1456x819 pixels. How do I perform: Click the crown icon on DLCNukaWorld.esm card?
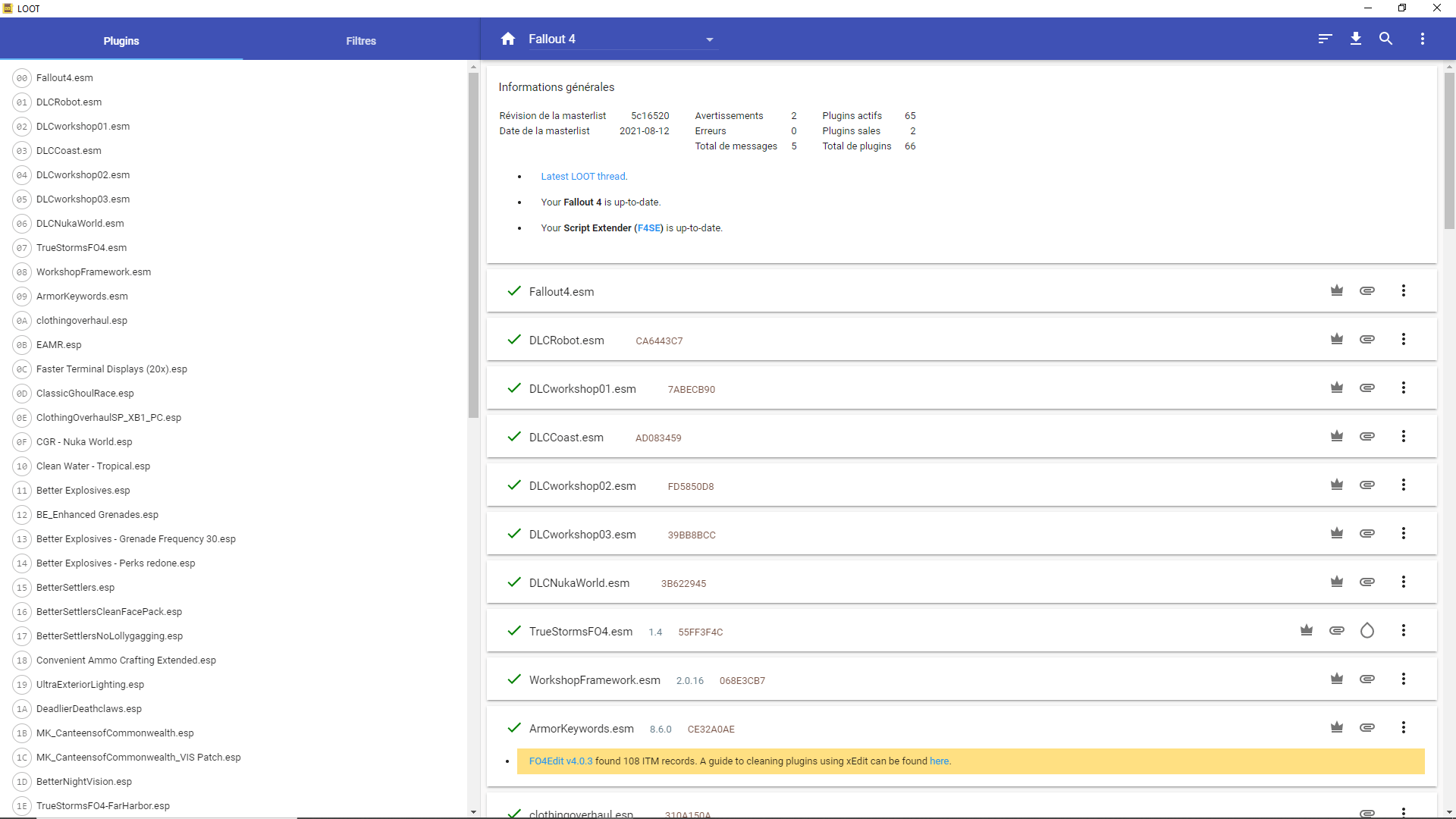[1337, 582]
